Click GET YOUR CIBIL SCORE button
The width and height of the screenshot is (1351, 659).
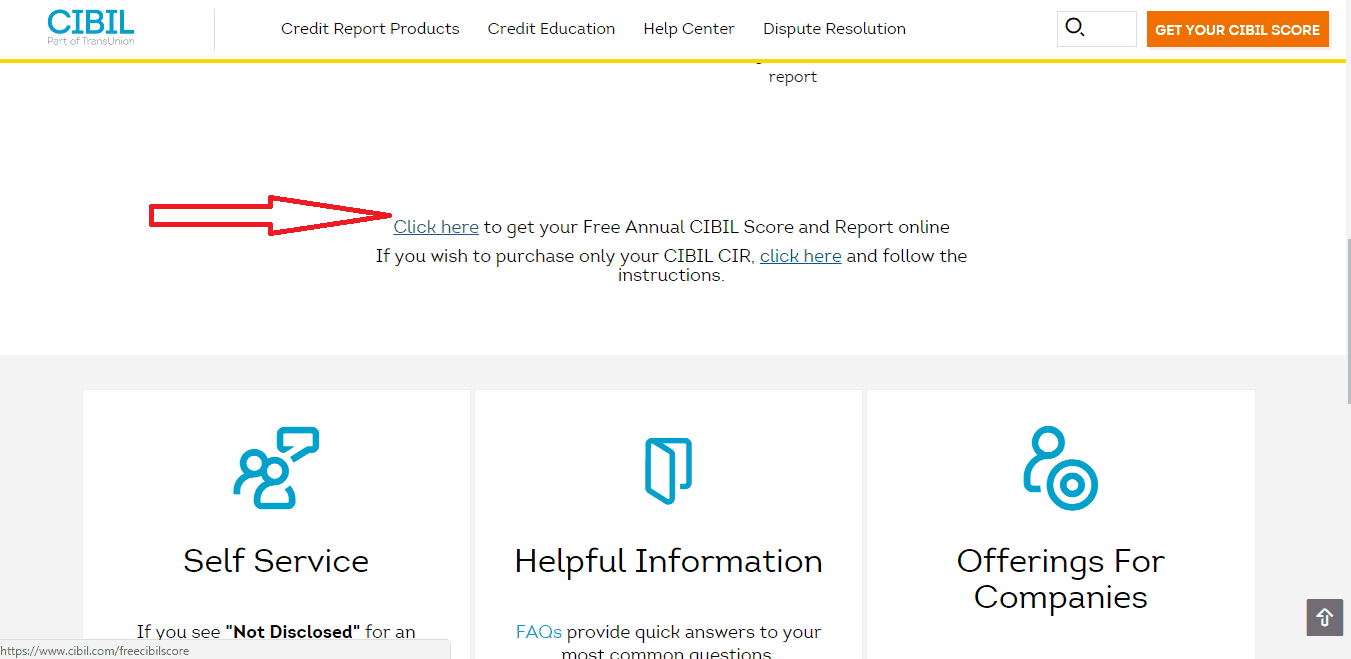click(x=1238, y=30)
